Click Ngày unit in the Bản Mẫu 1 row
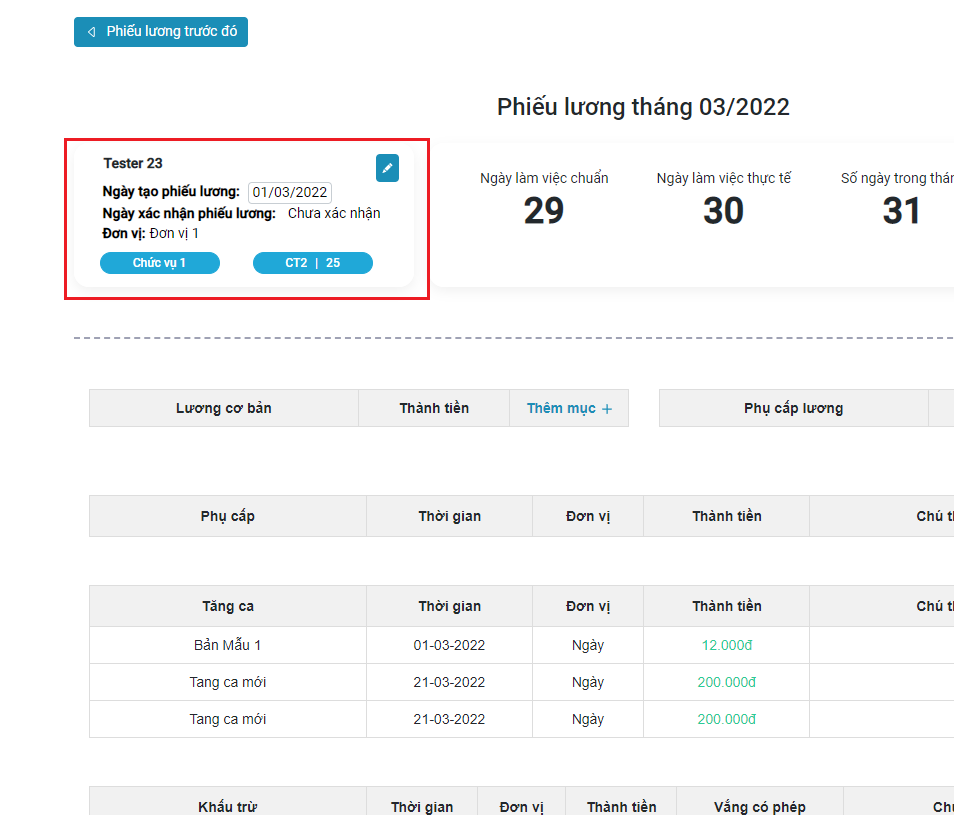Screen dimensions: 958x815 click(x=588, y=645)
